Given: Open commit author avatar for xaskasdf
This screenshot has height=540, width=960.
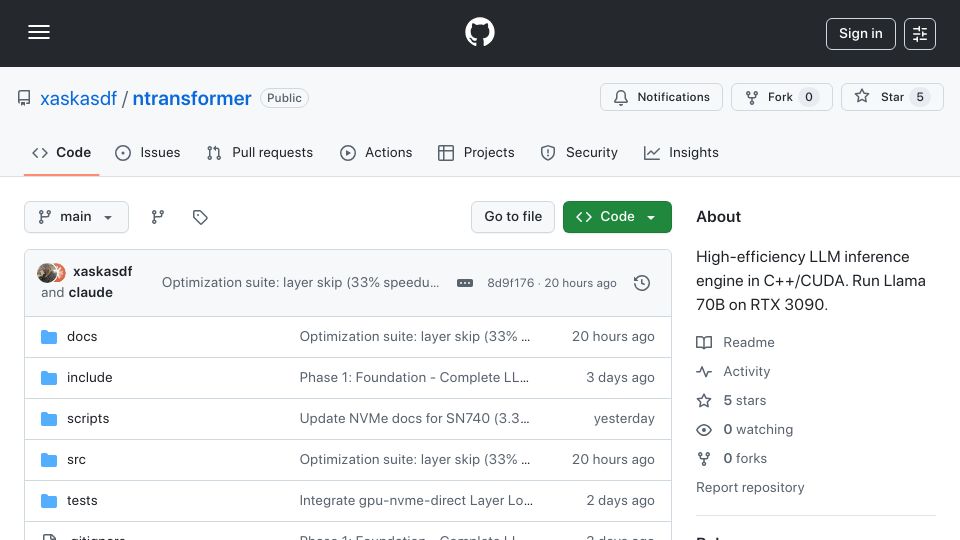Looking at the screenshot, I should pyautogui.click(x=46, y=272).
